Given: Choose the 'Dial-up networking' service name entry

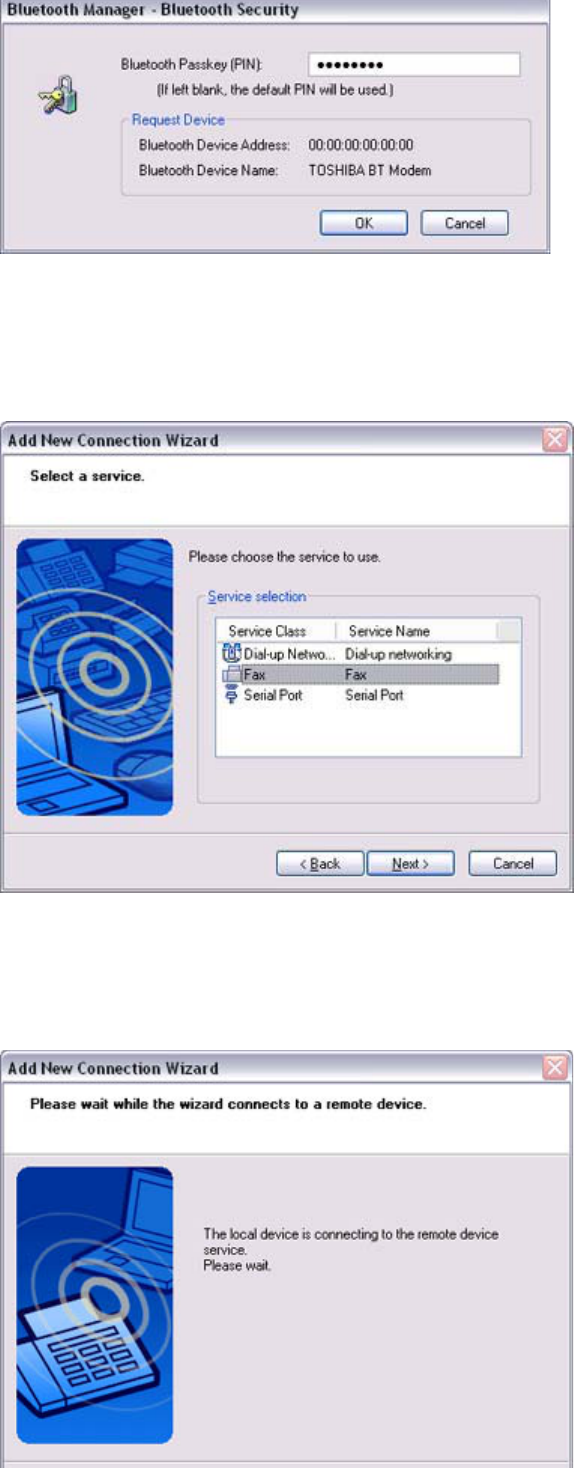Looking at the screenshot, I should (x=399, y=655).
